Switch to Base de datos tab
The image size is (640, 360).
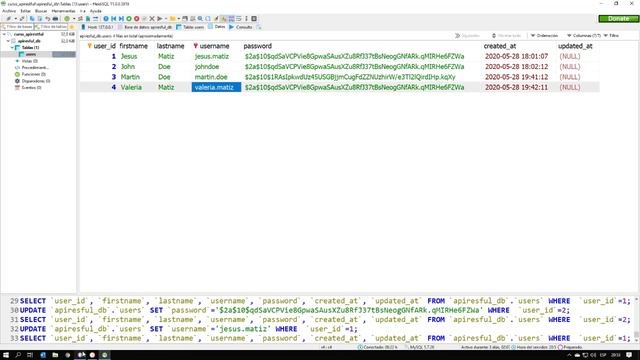[145, 27]
